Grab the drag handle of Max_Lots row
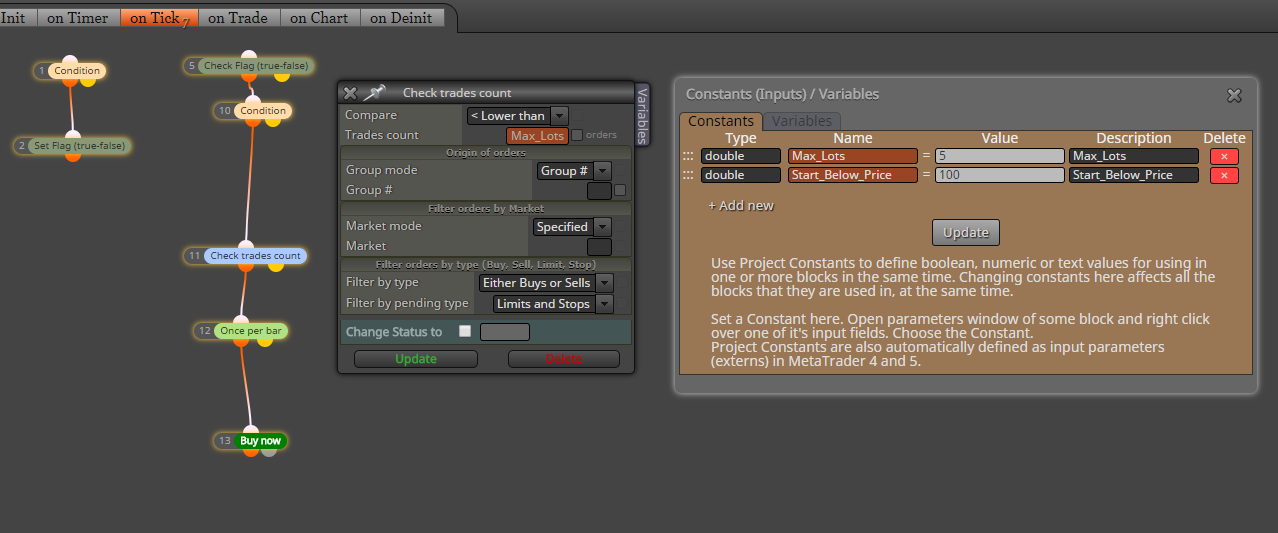Viewport: 1278px width, 533px height. [x=688, y=156]
